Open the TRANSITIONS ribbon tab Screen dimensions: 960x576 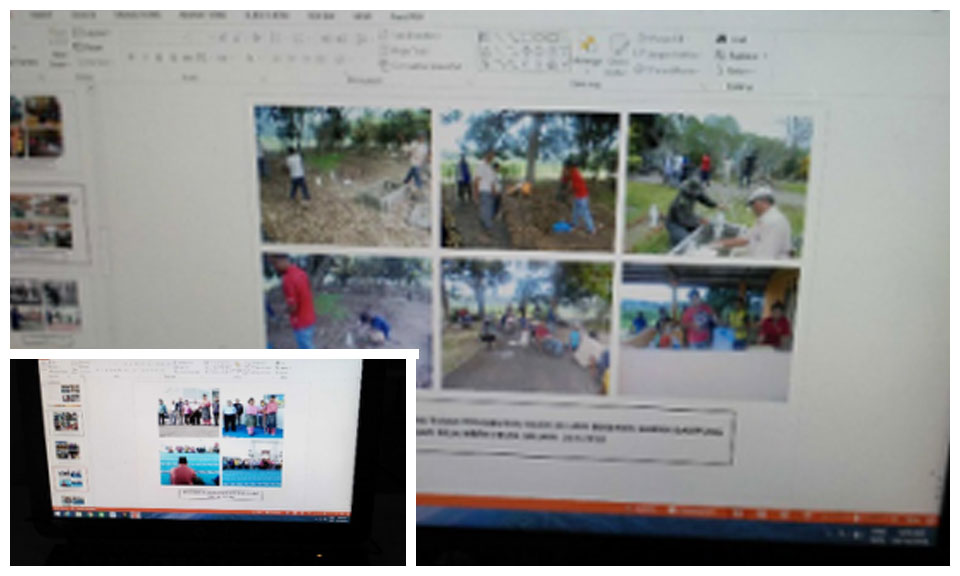tap(137, 17)
